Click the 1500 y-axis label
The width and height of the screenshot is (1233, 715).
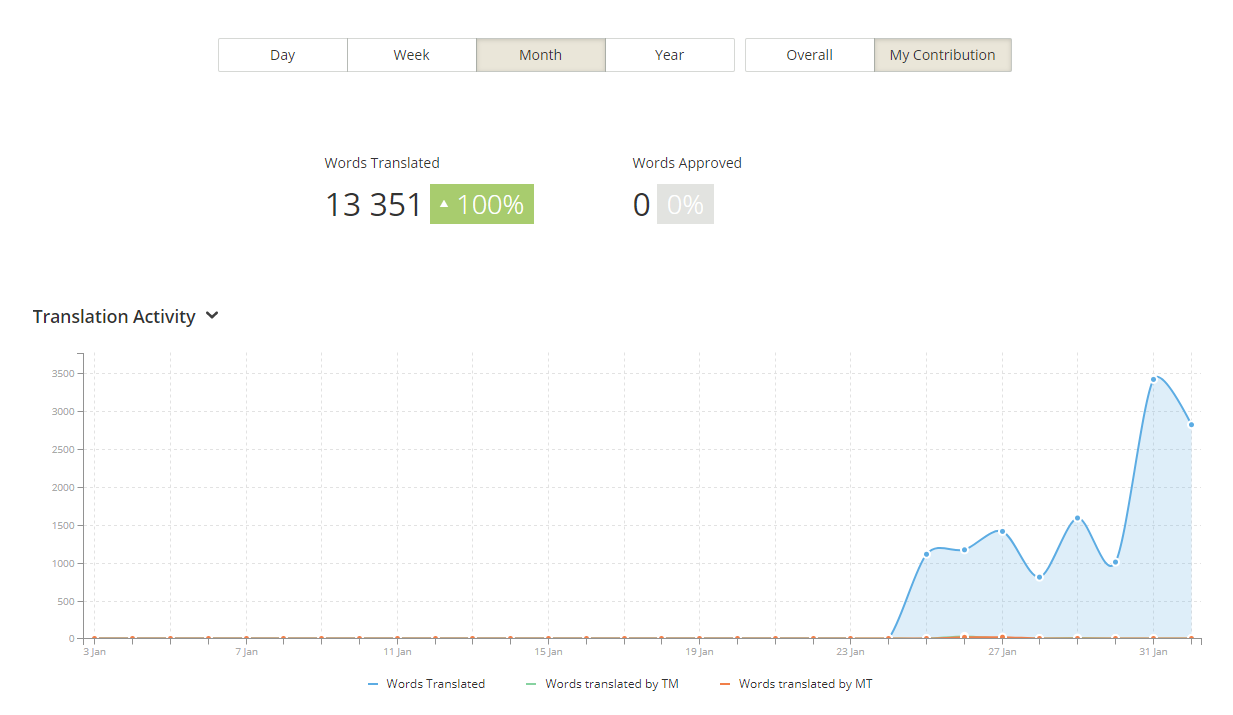coord(64,526)
